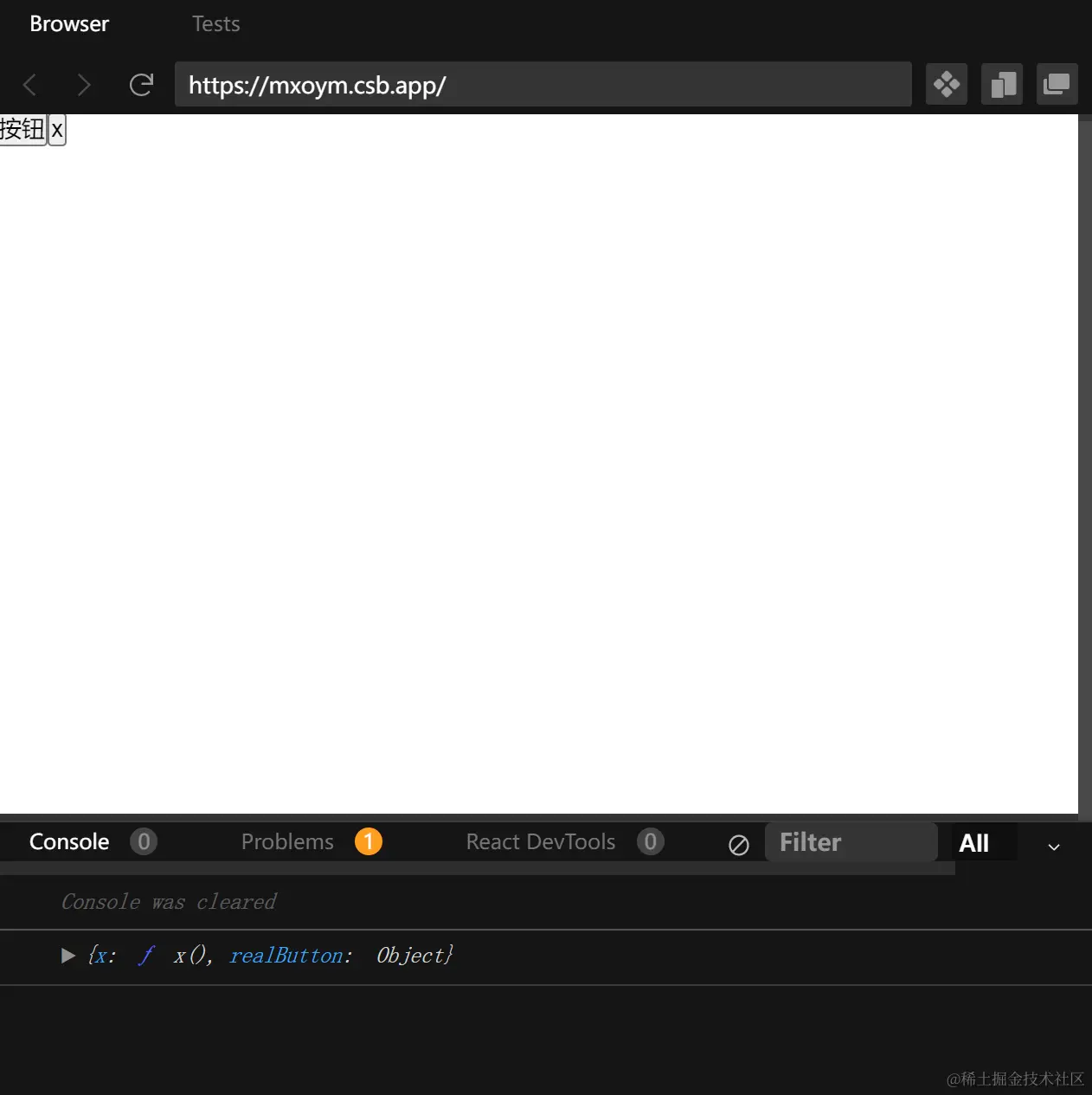The image size is (1092, 1095).
Task: Click the chevron to collapse the console panel
Action: 1053,847
